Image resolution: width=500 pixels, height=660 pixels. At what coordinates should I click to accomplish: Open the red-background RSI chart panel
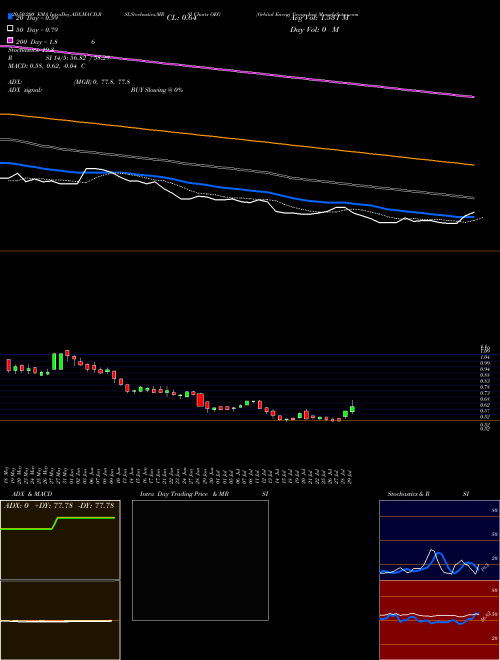[x=439, y=620]
